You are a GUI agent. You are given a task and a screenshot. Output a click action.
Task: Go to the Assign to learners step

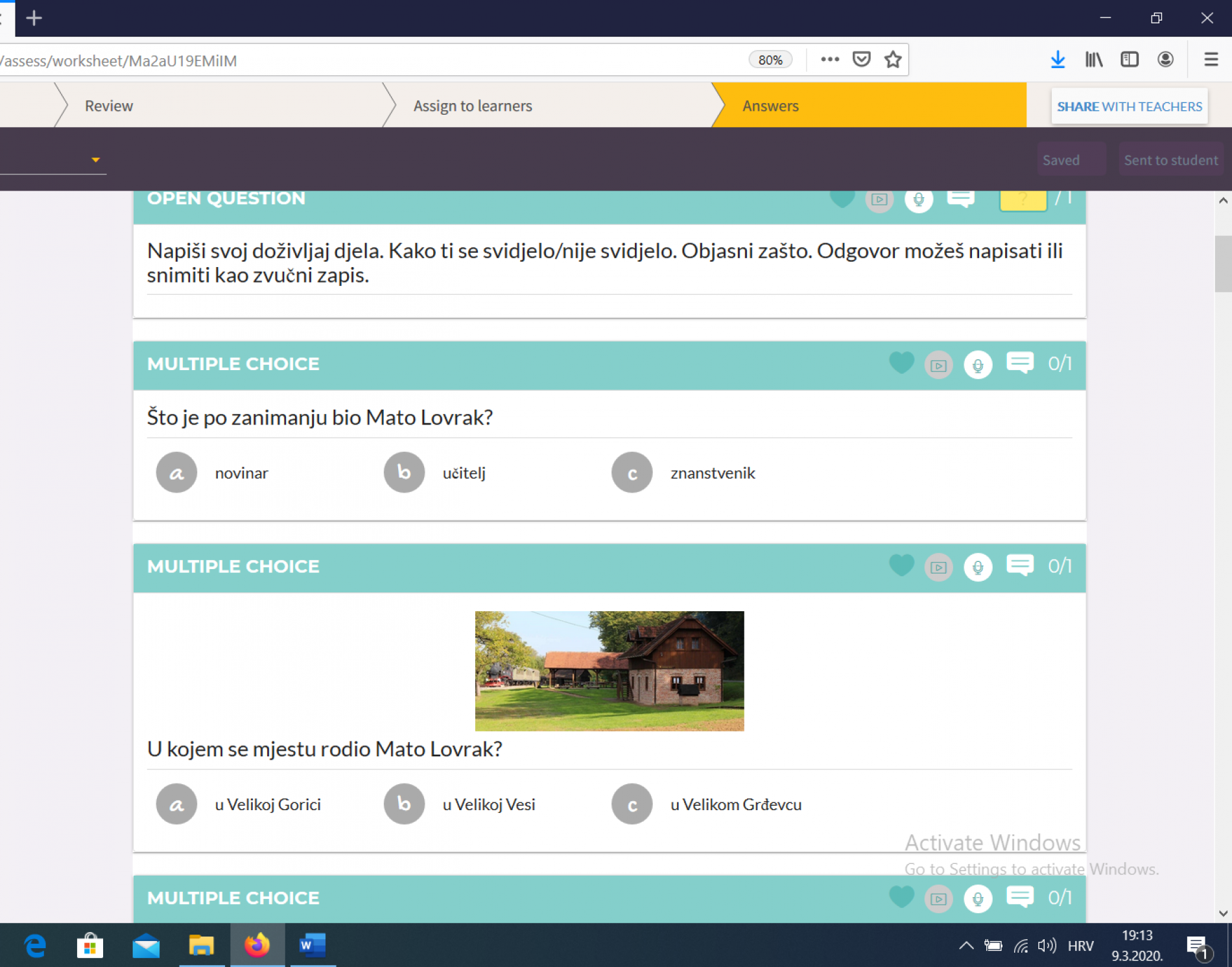click(473, 106)
